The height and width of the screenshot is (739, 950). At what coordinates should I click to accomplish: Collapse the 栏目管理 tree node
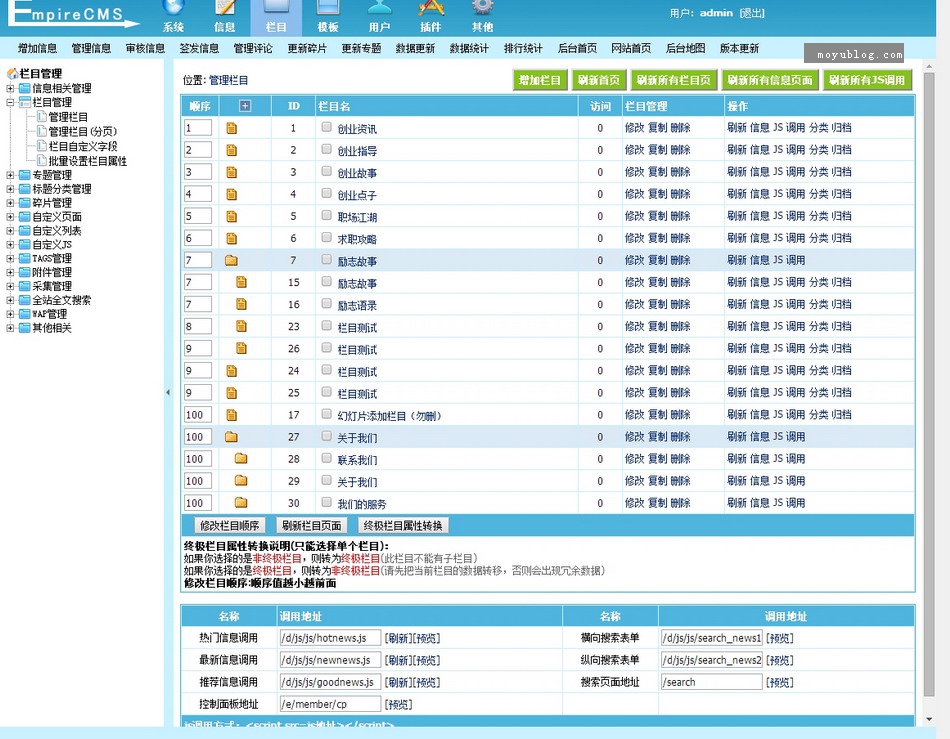coord(10,102)
